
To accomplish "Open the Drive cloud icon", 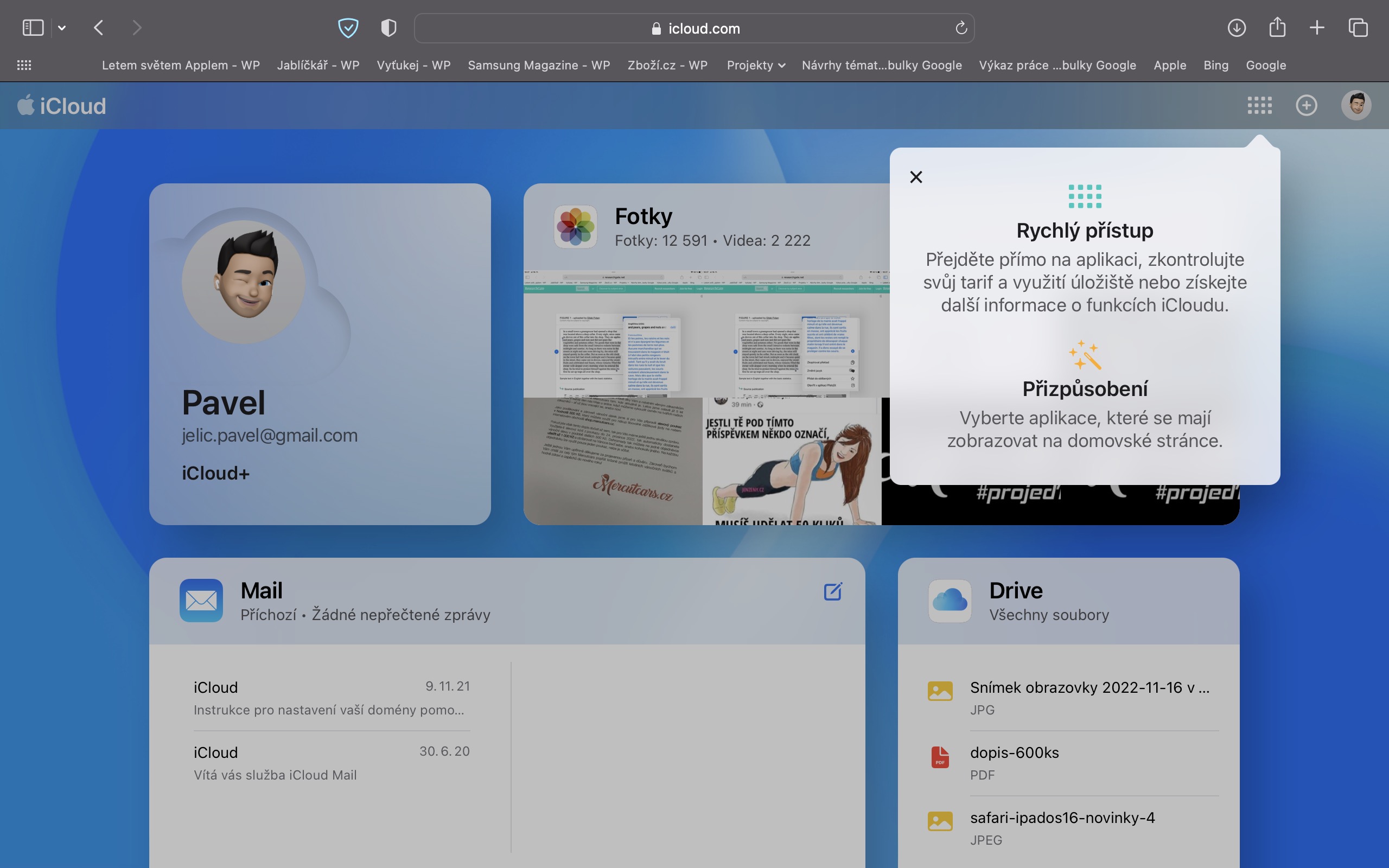I will click(x=950, y=601).
